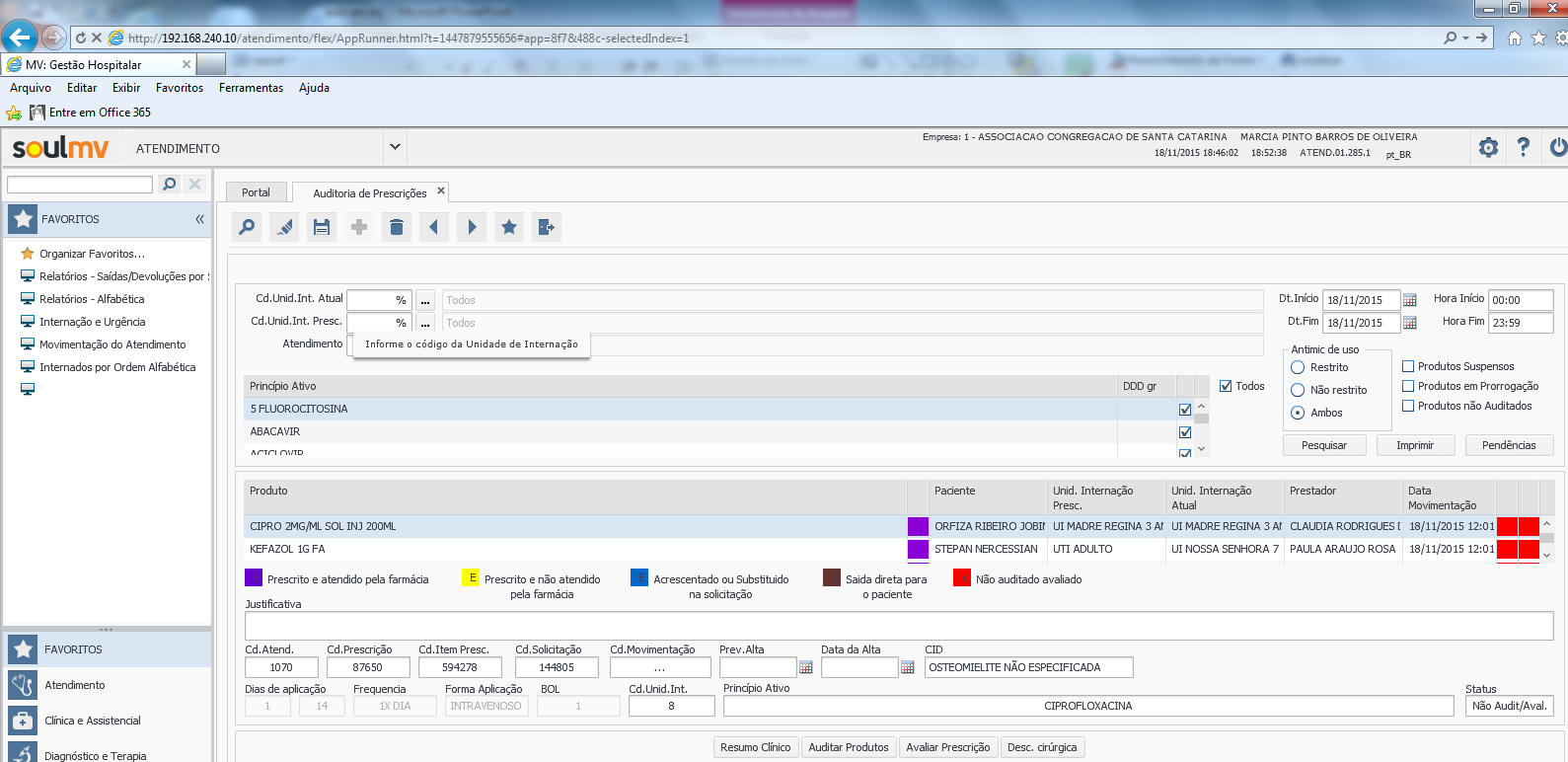Open Internação e Urgência favorite
This screenshot has width=1568, height=762.
pos(92,322)
